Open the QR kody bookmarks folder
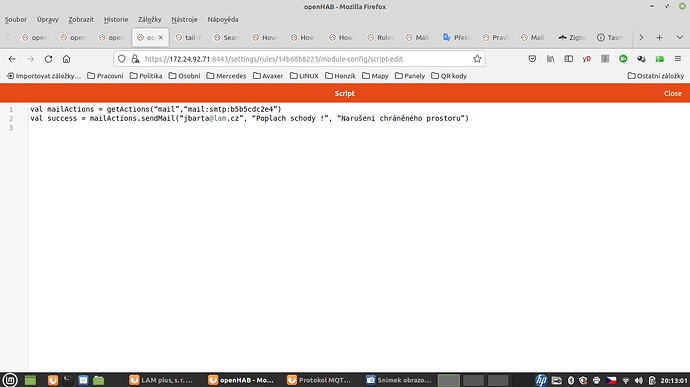This screenshot has width=690, height=387. click(449, 76)
